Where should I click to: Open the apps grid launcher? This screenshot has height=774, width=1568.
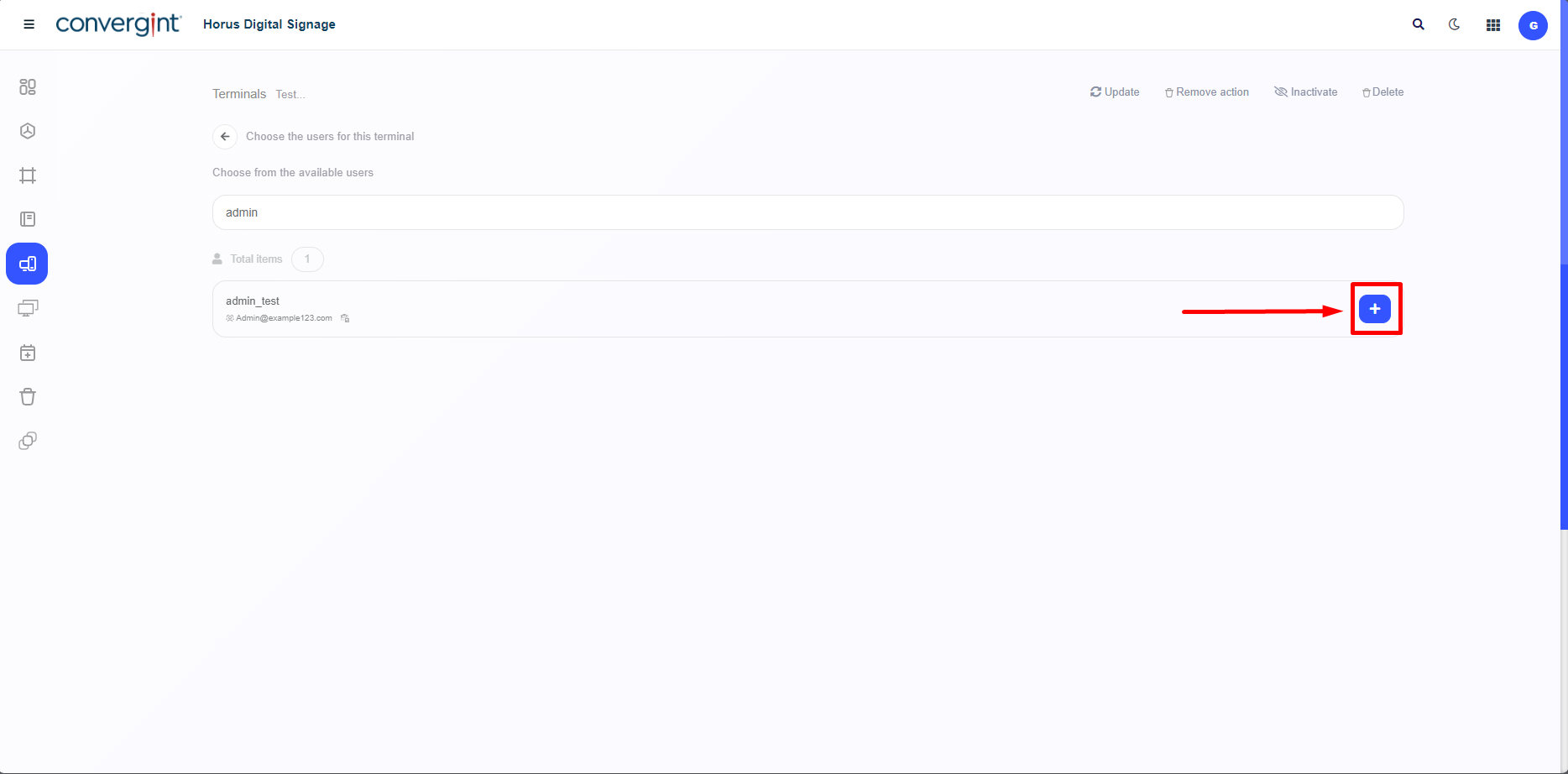pos(1493,25)
